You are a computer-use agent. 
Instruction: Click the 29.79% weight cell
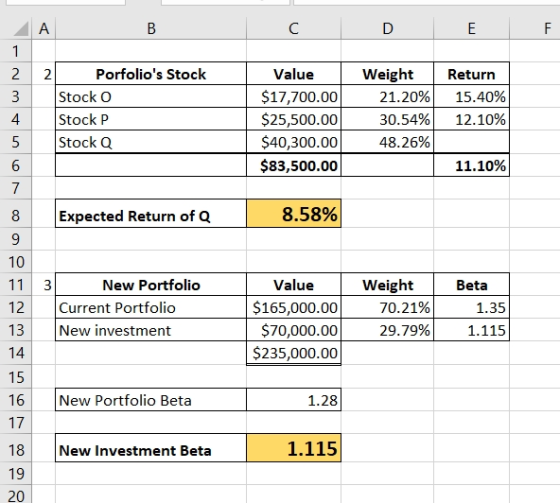coord(388,330)
